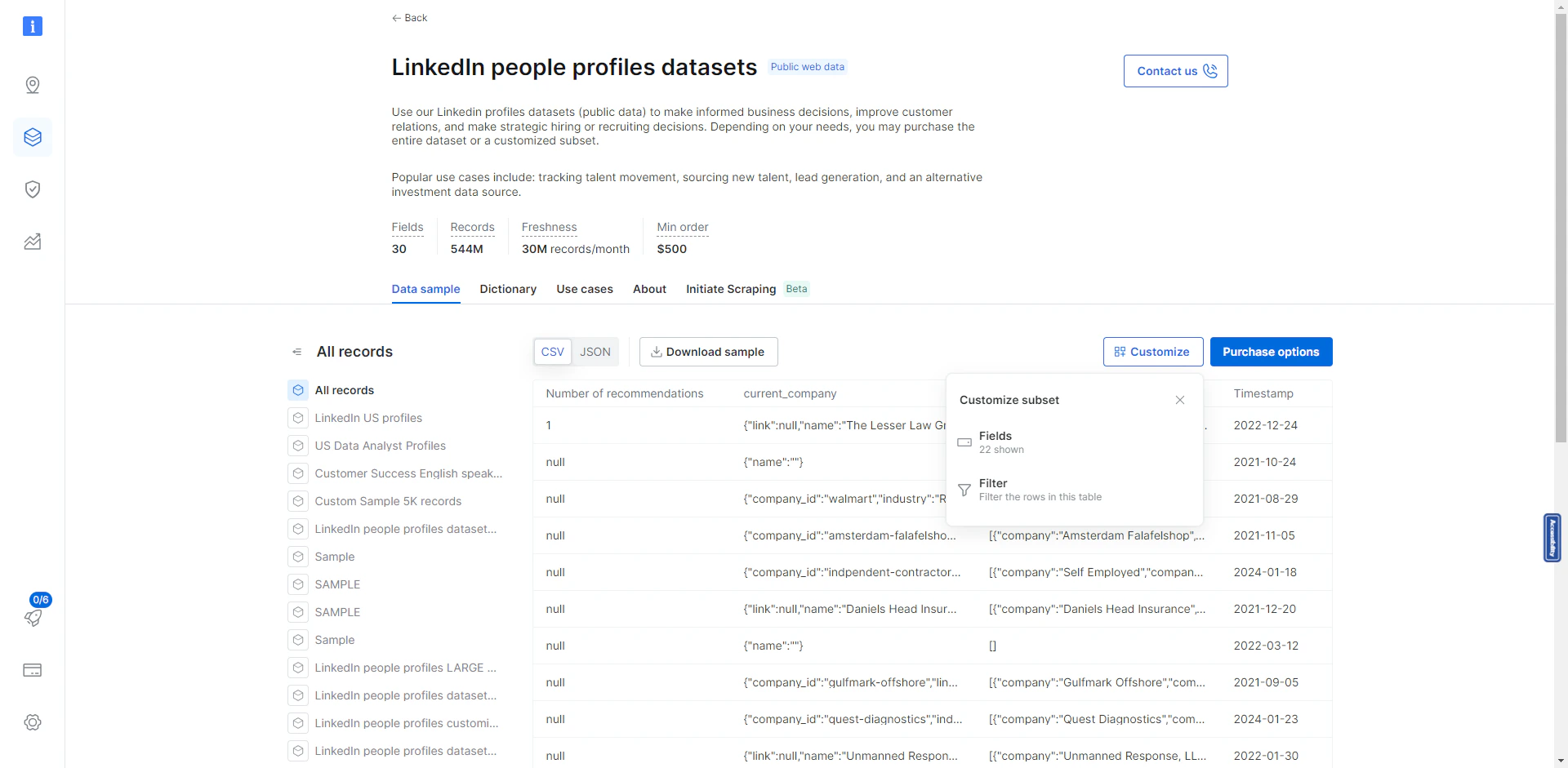The image size is (1568, 768).
Task: Click the Filter funnel icon
Action: [x=964, y=490]
